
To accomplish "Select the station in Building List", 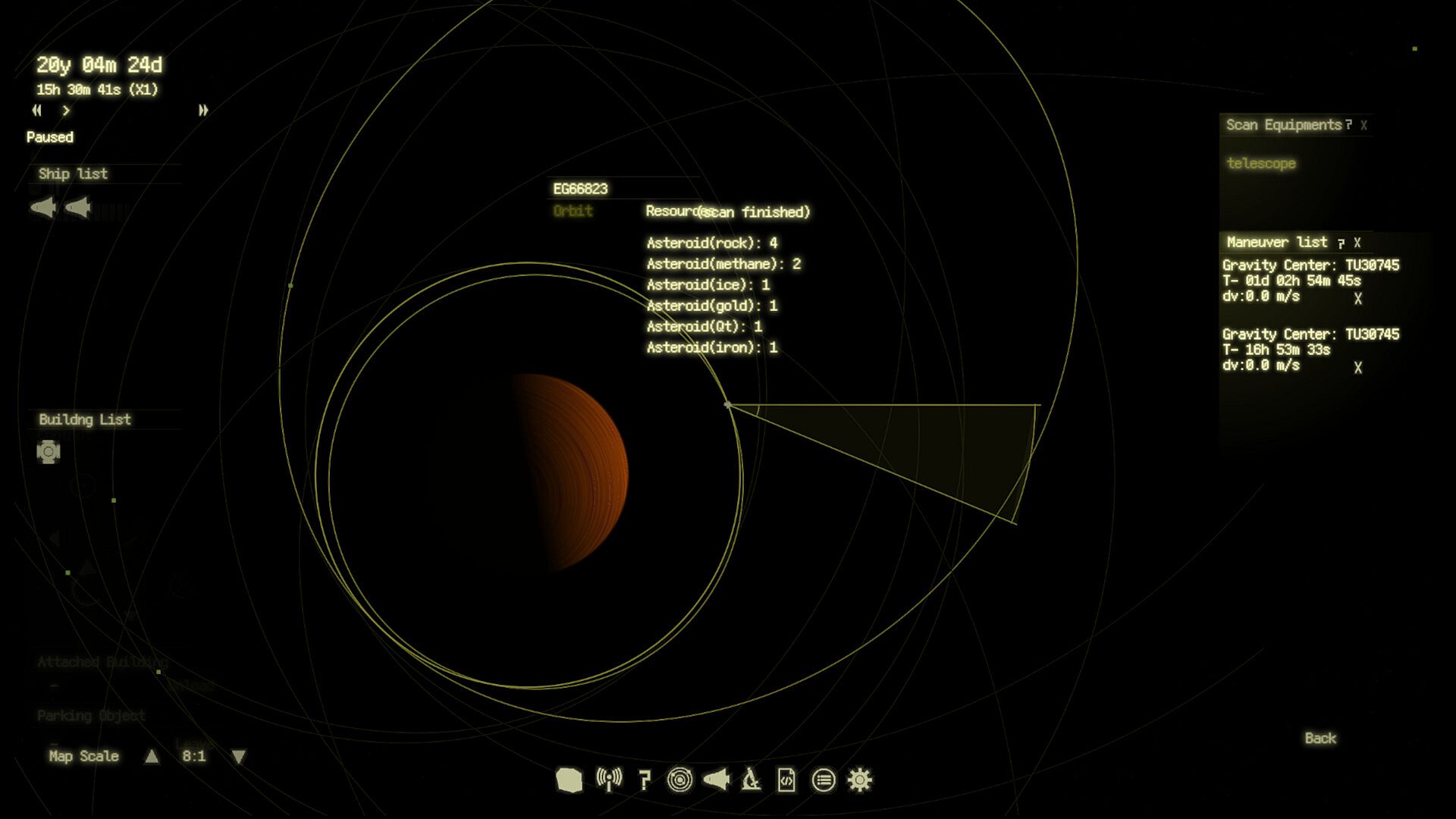I will pyautogui.click(x=48, y=452).
